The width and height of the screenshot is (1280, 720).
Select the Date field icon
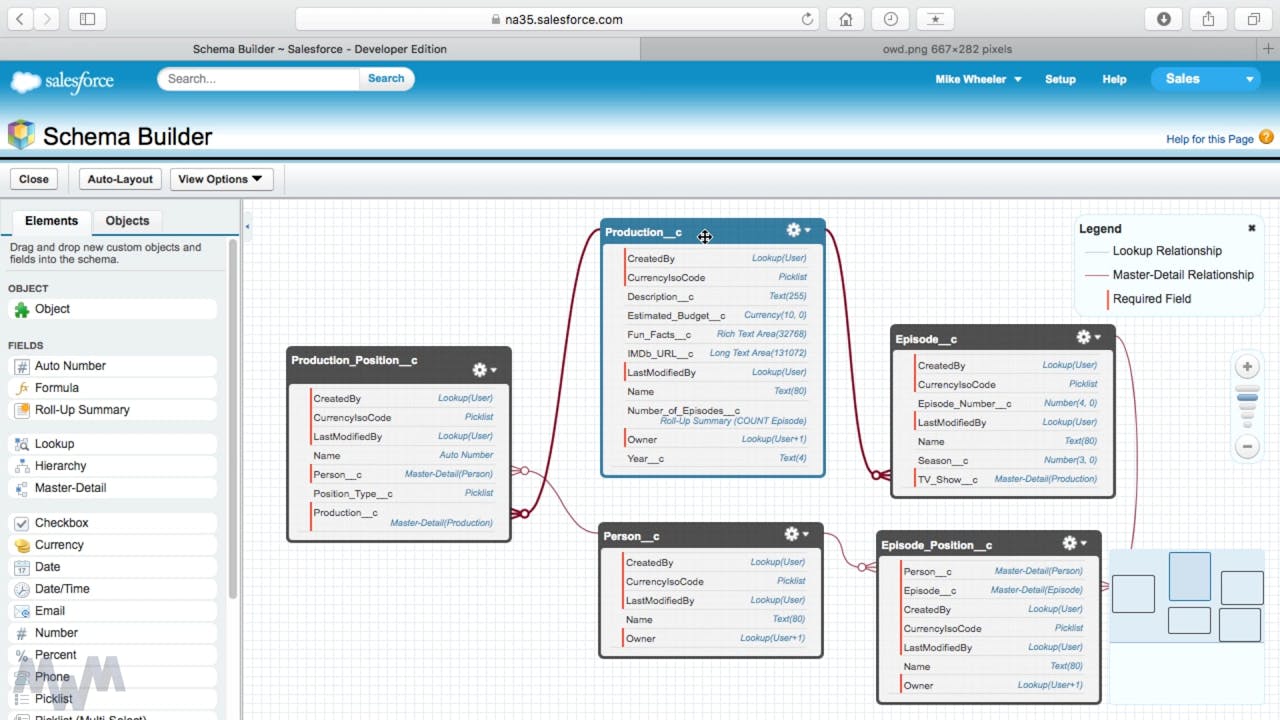coord(21,567)
